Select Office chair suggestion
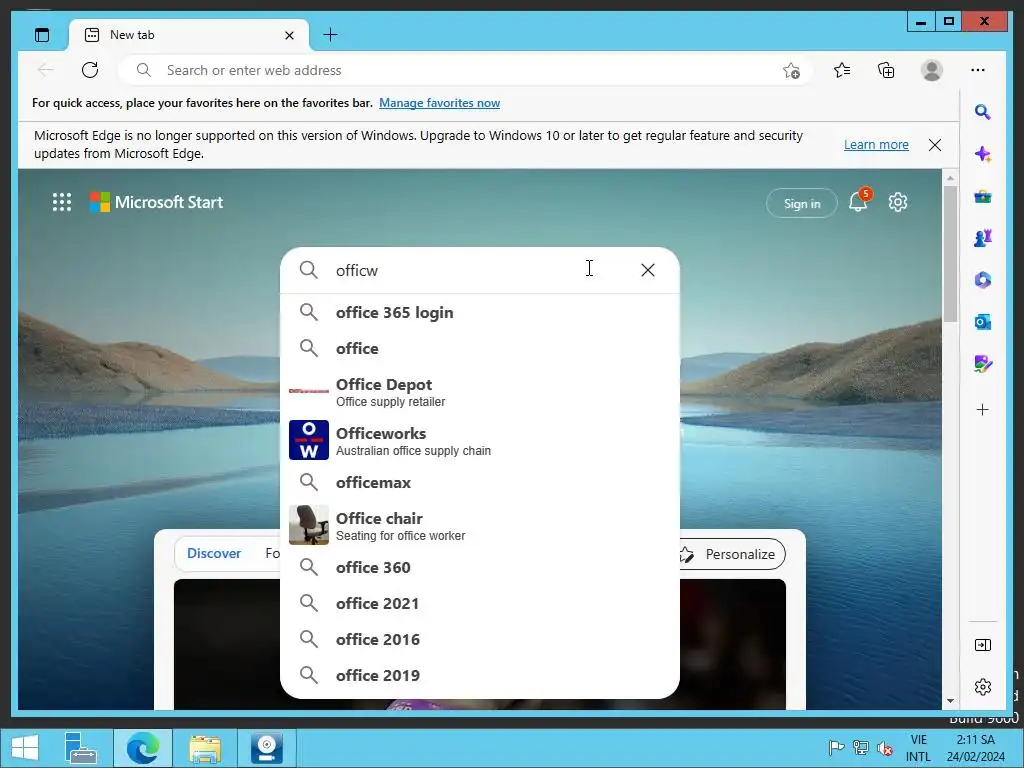Screen dimensions: 1024x768 point(480,526)
